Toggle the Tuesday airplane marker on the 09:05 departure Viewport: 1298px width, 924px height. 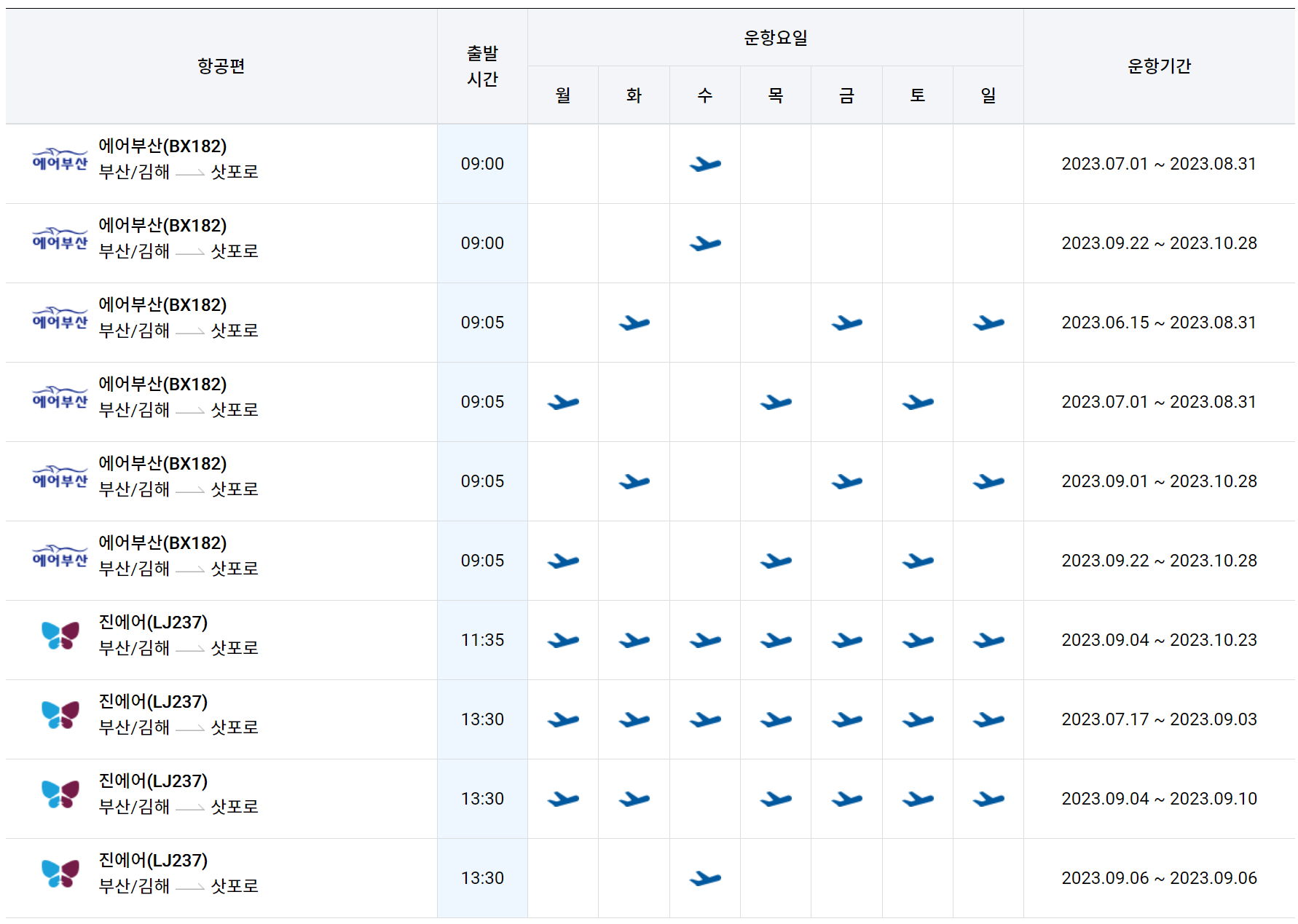[x=633, y=323]
